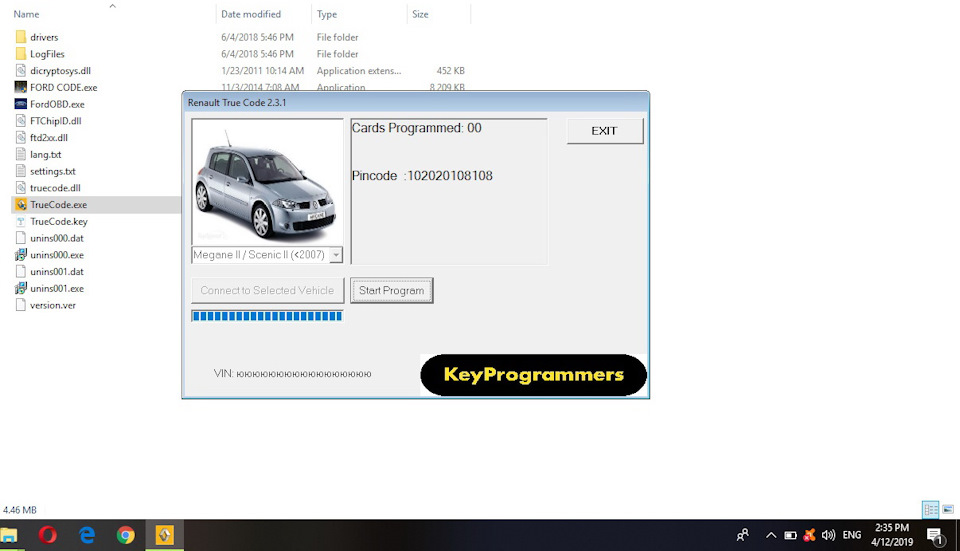The width and height of the screenshot is (960, 551).
Task: Open the drivers folder icon
Action: tap(21, 37)
